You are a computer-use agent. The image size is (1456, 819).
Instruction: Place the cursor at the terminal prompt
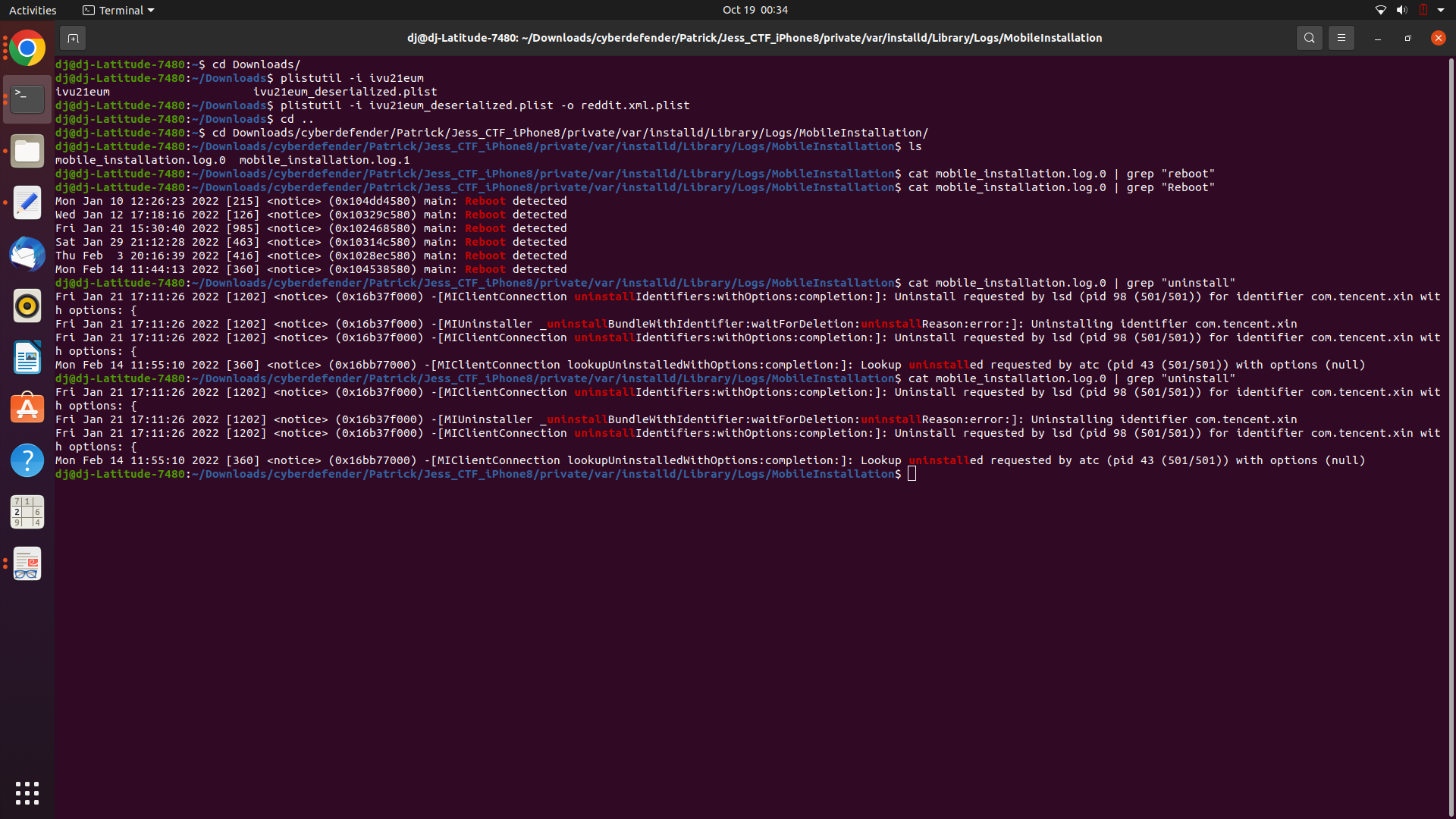tap(912, 473)
